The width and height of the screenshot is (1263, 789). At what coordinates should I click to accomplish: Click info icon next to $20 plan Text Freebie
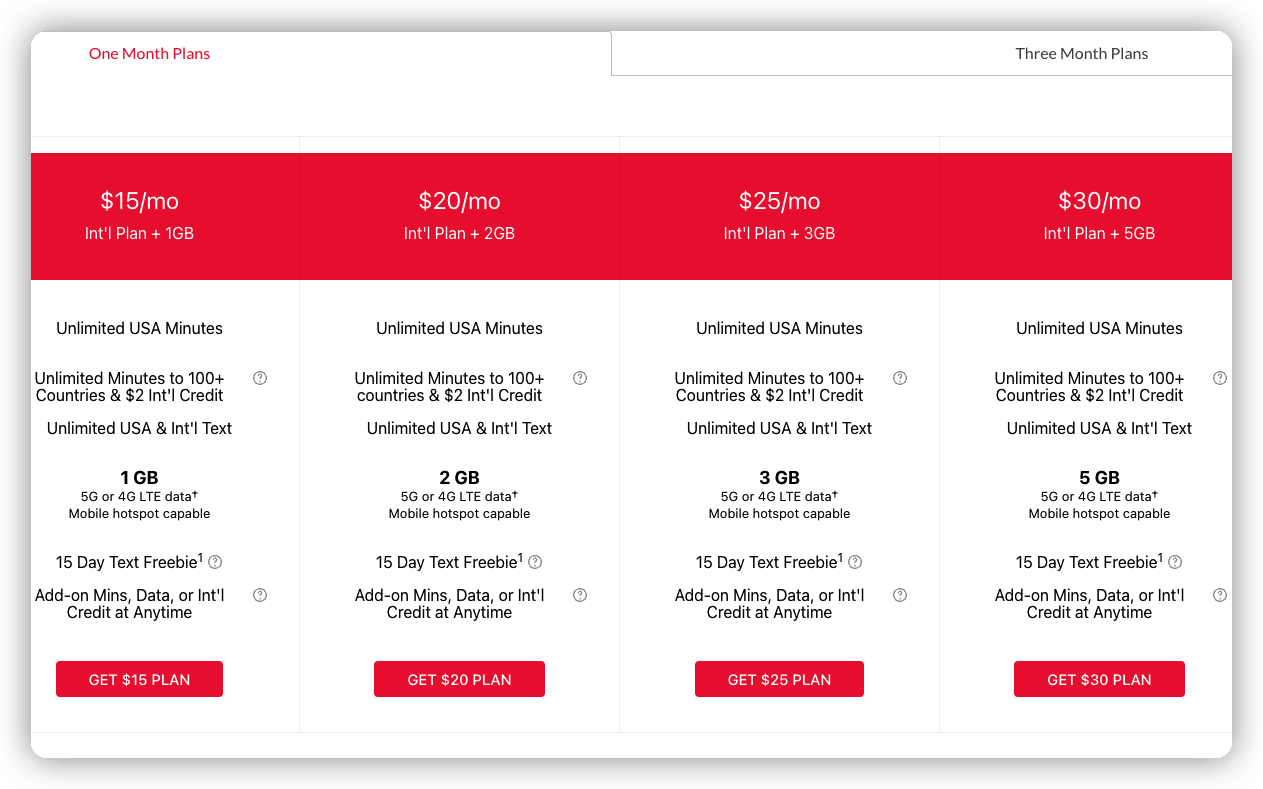535,562
